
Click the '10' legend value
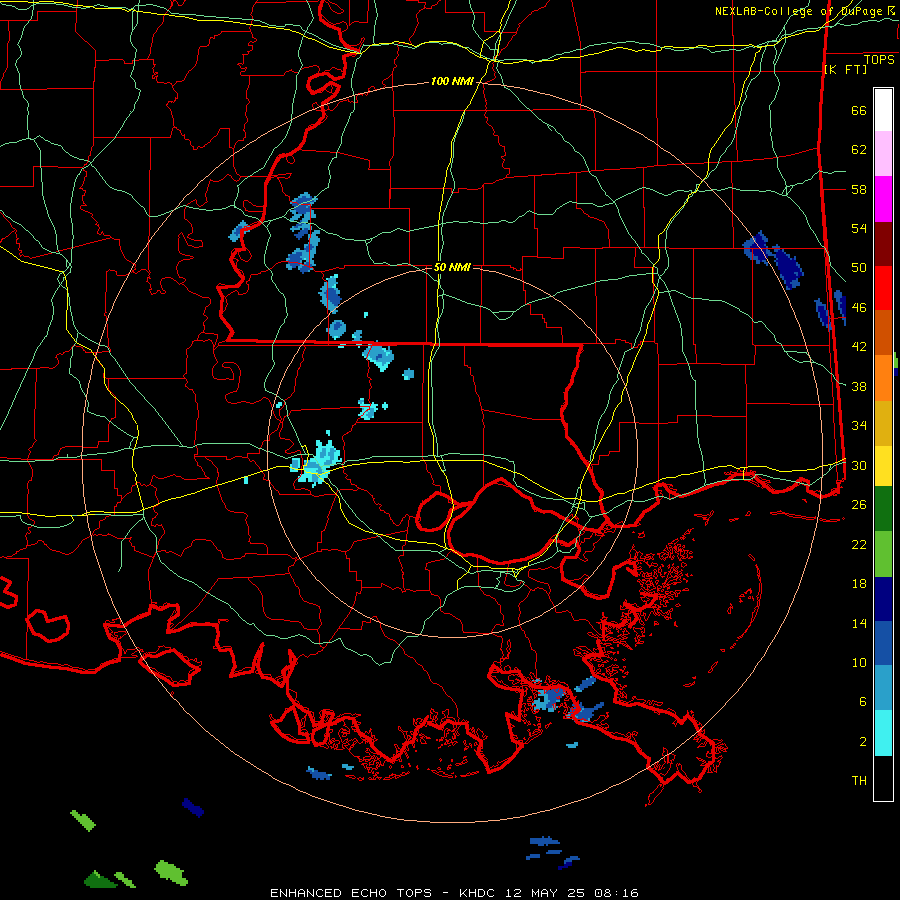coord(859,663)
